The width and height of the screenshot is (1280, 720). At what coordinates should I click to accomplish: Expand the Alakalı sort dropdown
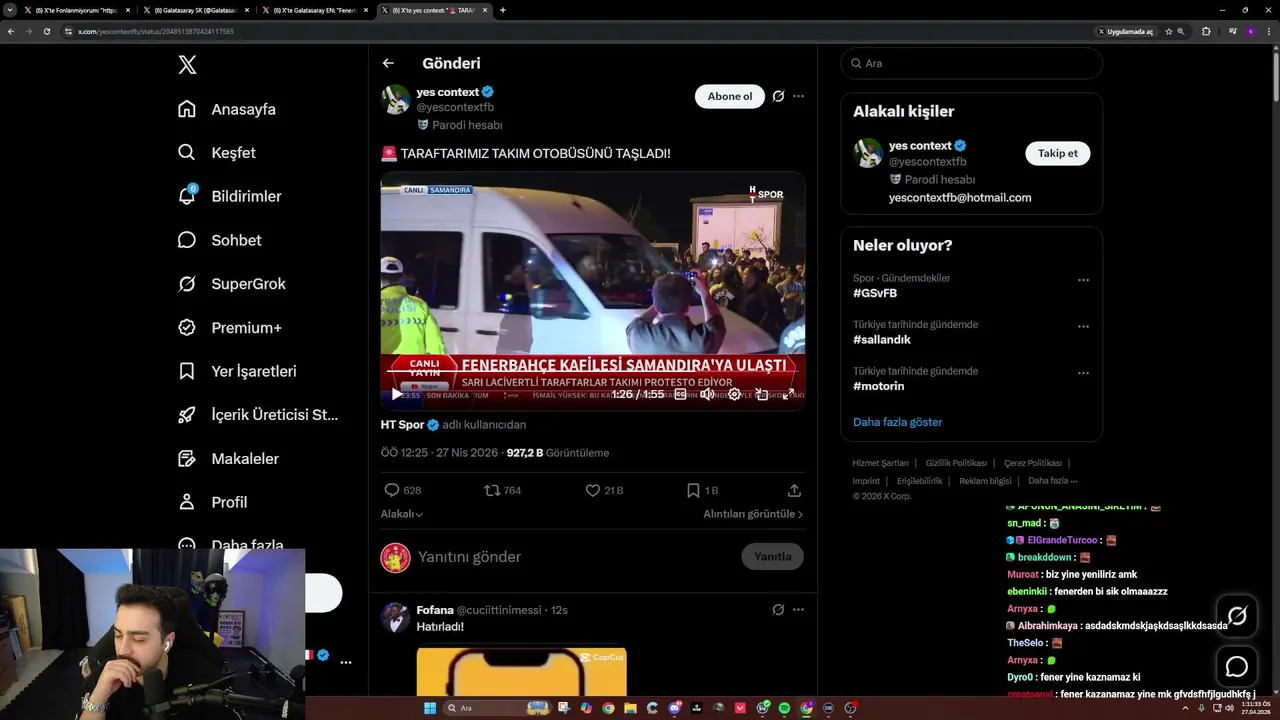[402, 514]
